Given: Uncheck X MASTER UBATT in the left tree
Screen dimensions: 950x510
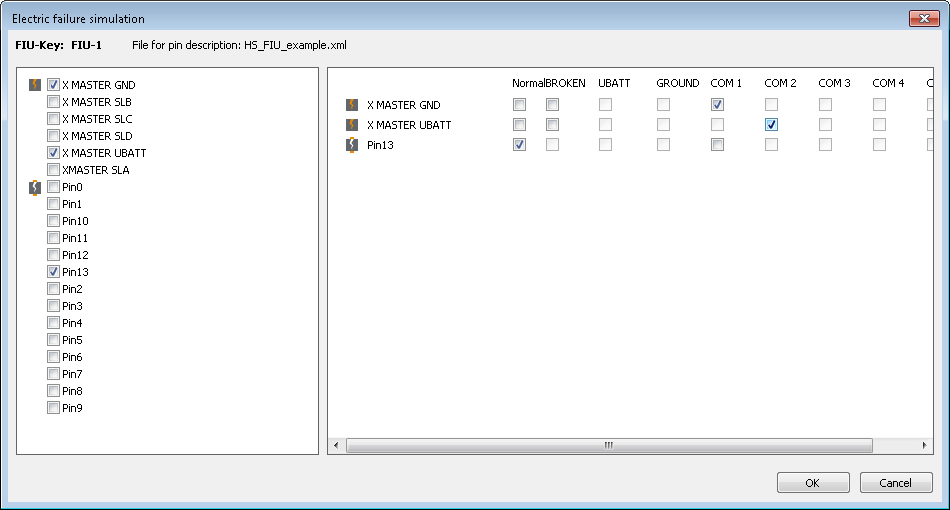Looking at the screenshot, I should 53,153.
